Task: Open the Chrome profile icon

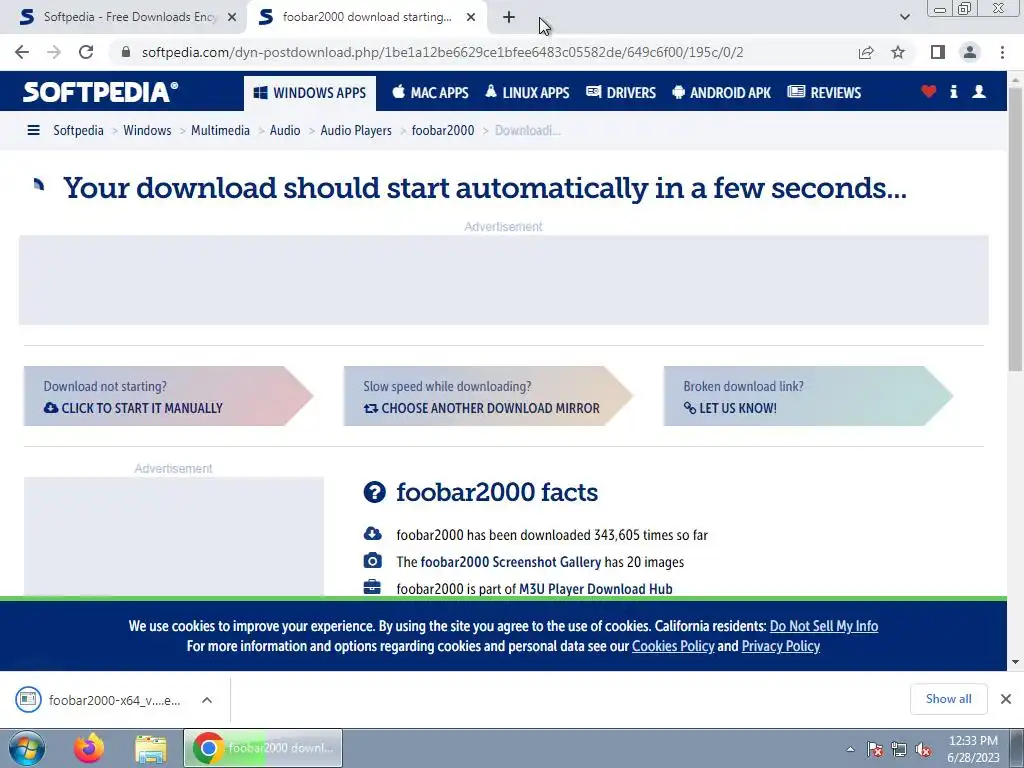Action: pyautogui.click(x=970, y=52)
